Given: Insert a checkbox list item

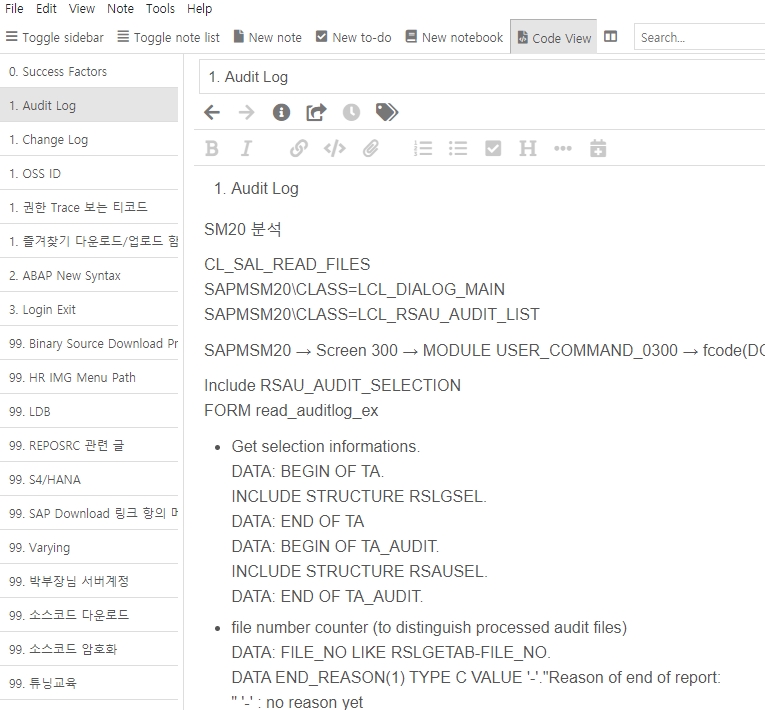Looking at the screenshot, I should (x=493, y=149).
